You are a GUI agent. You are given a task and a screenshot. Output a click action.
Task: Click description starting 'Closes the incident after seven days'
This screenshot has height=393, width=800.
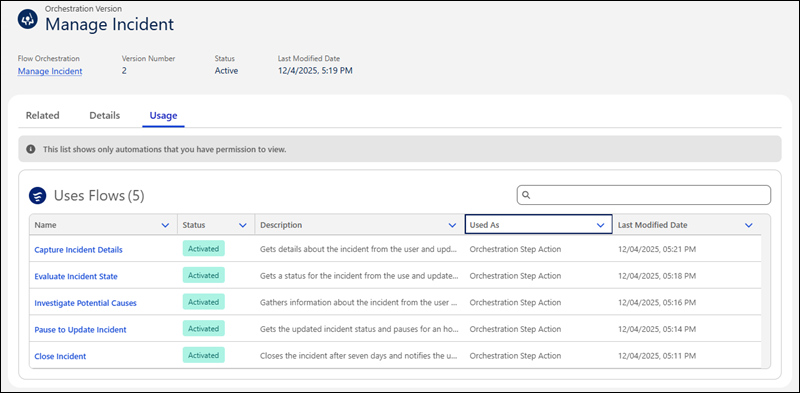coord(359,356)
